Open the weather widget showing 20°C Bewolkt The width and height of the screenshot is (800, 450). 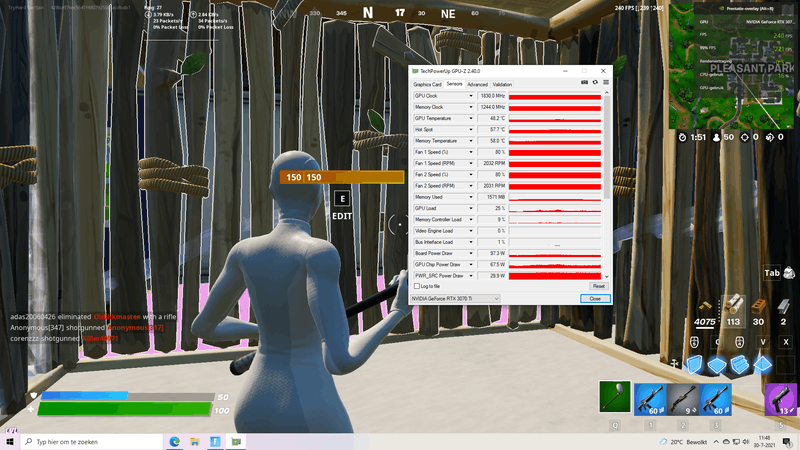[684, 442]
